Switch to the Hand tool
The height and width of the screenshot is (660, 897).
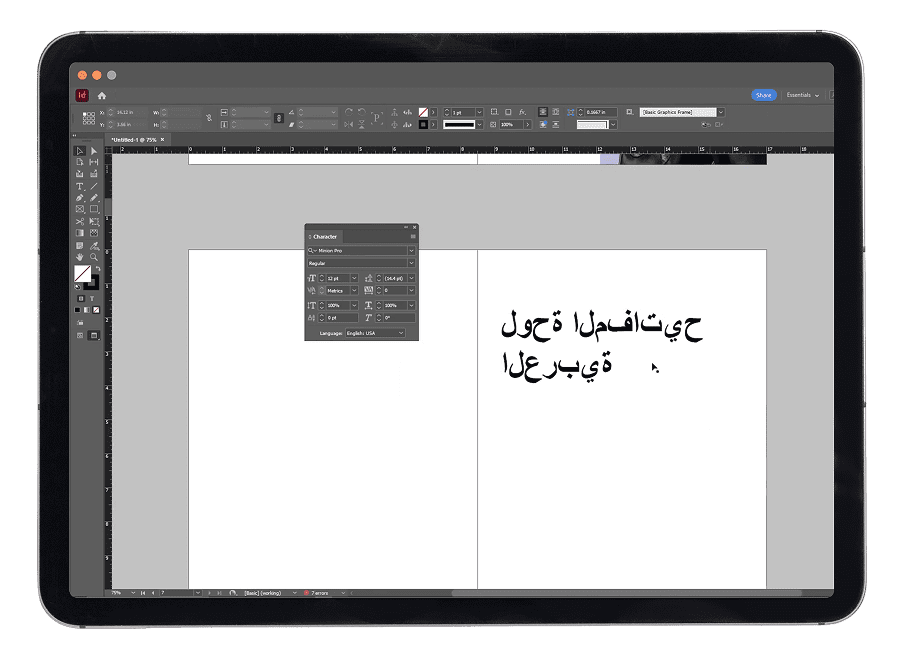coord(80,257)
